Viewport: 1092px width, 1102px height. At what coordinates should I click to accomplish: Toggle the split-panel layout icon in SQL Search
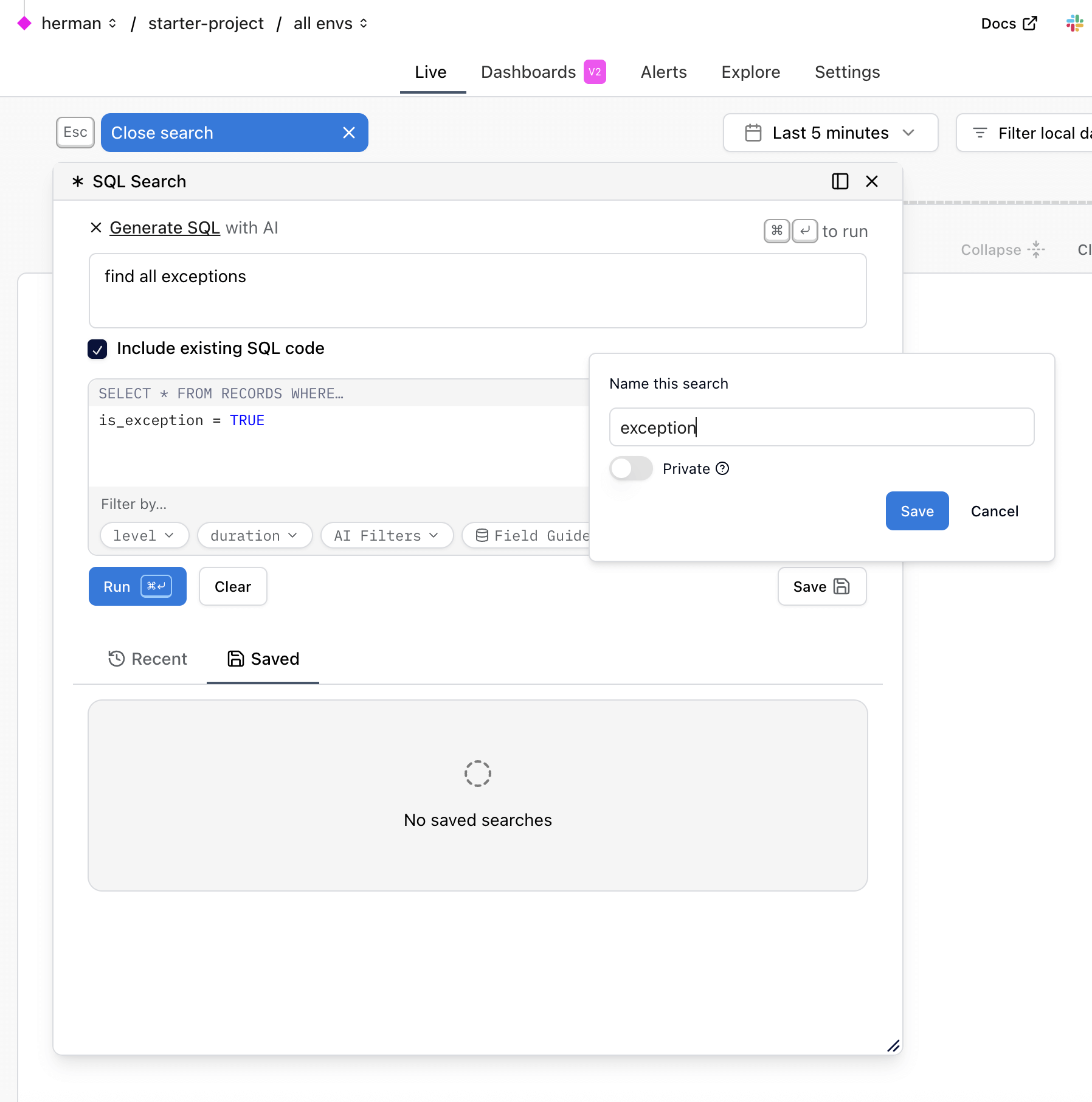click(840, 181)
